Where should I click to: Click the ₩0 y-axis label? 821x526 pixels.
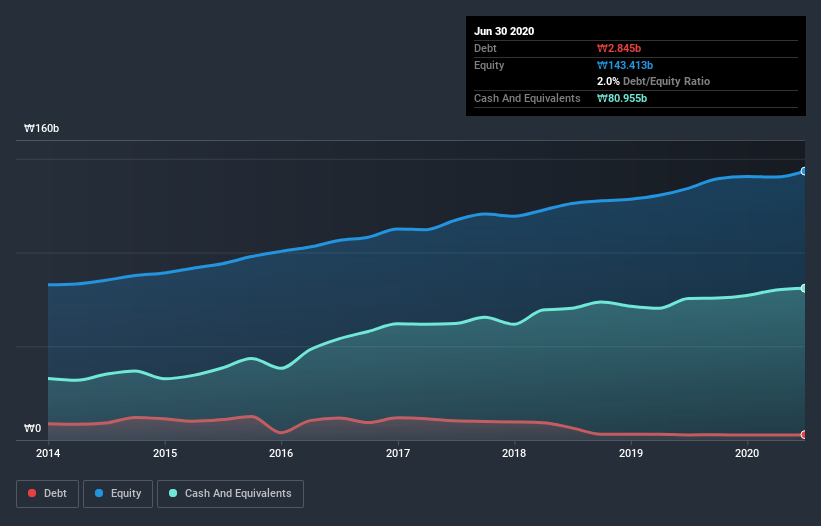point(32,428)
